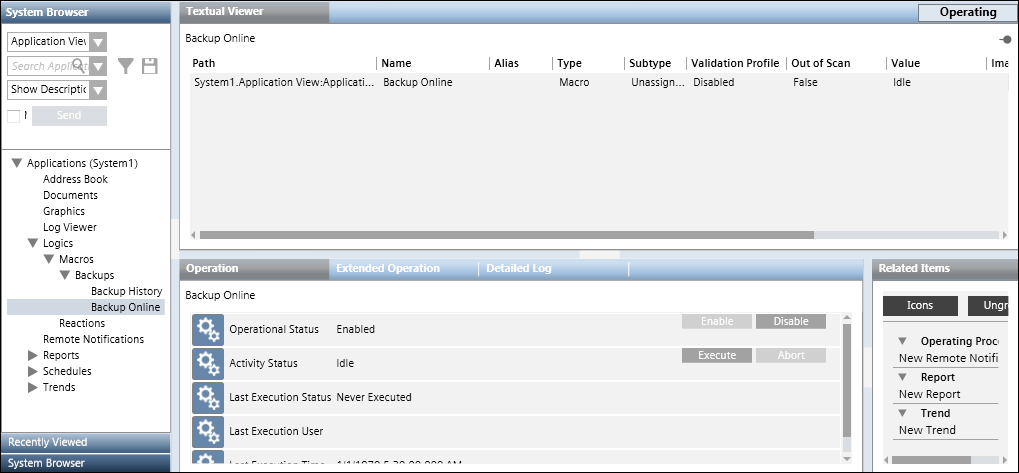The width and height of the screenshot is (1019, 473).
Task: Open the Application View dropdown
Action: [x=98, y=42]
